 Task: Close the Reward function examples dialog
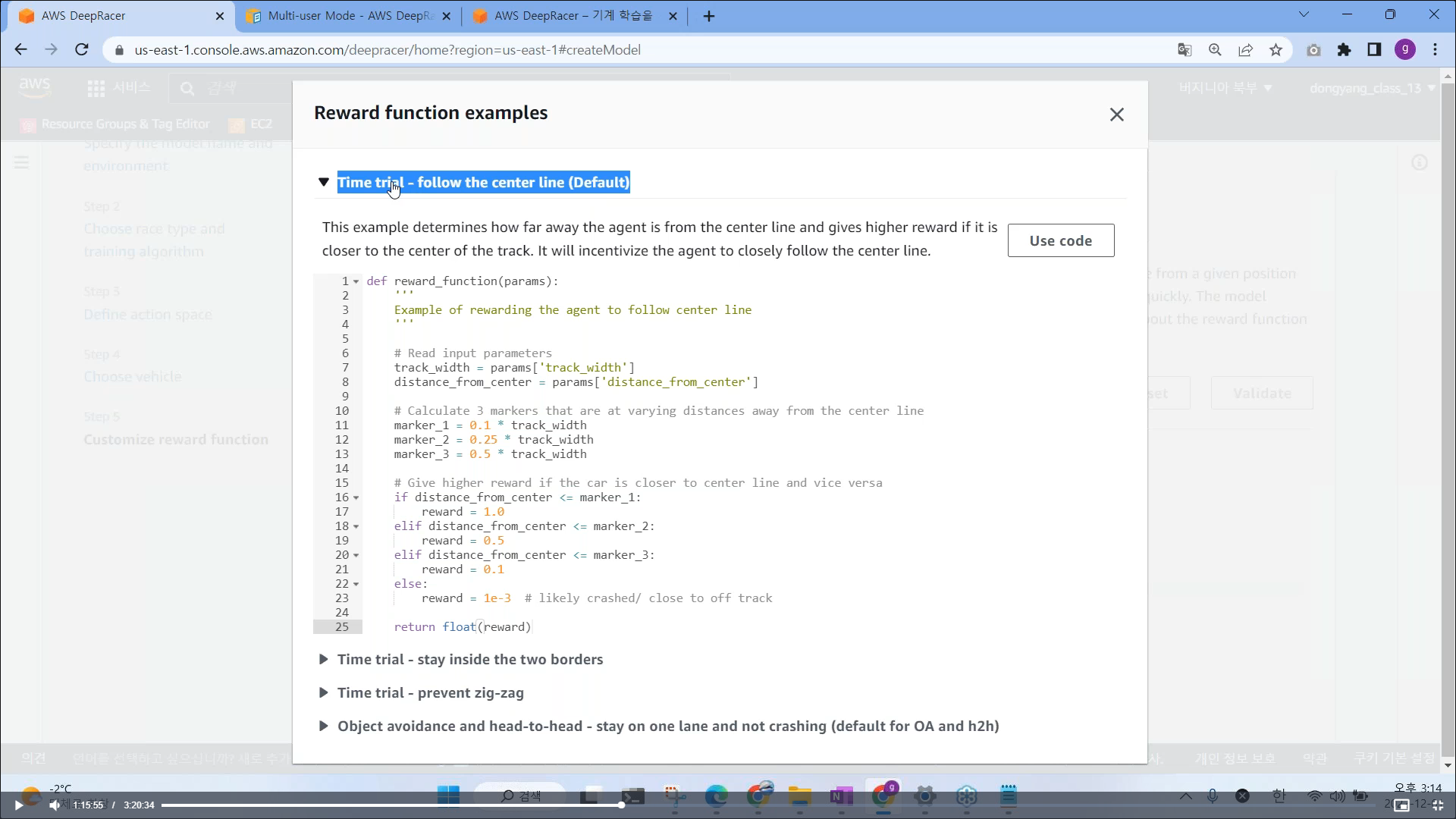pos(1116,115)
